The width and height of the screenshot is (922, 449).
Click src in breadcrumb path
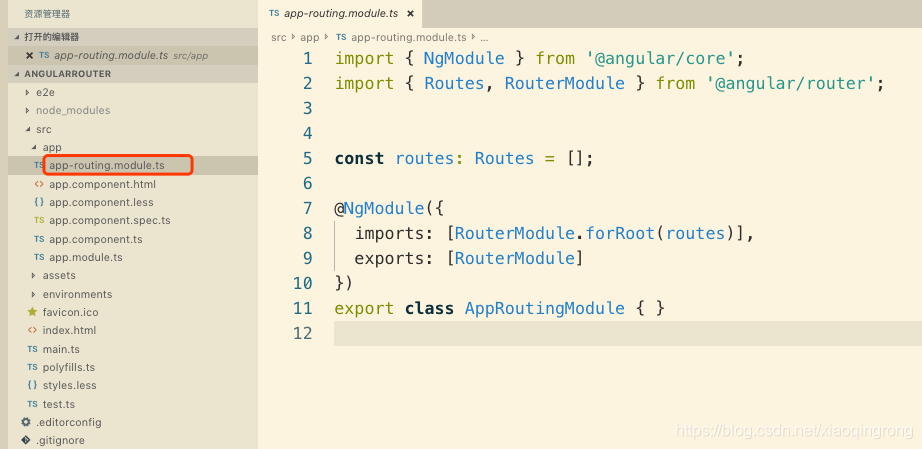click(x=279, y=37)
